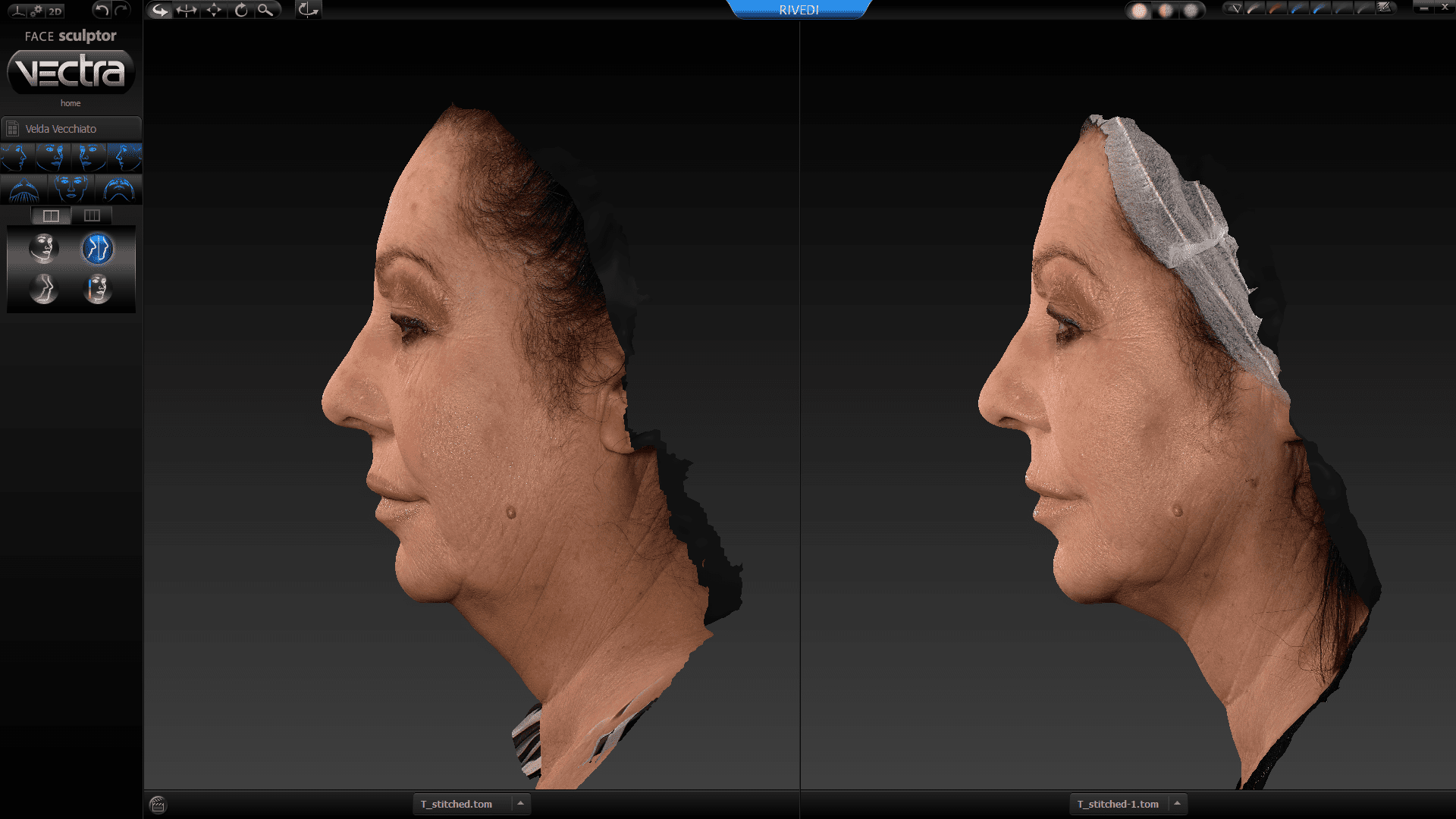Select the magnifier zoom tool

point(265,10)
